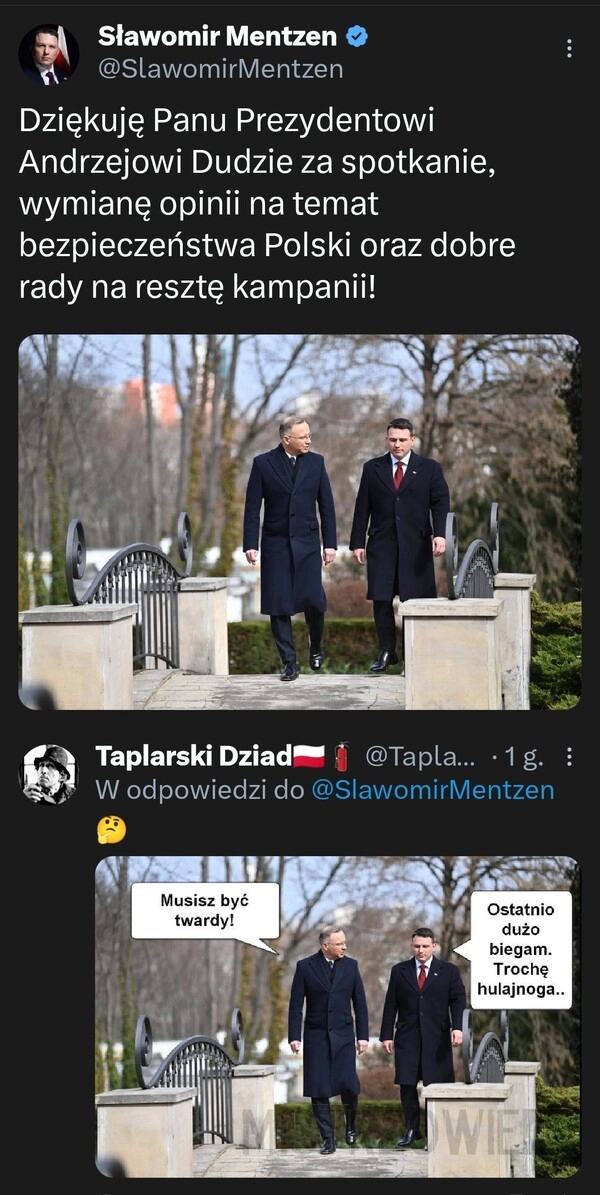Open Taplarski Dziad's soldier avatar
This screenshot has height=1195, width=600.
point(49,774)
